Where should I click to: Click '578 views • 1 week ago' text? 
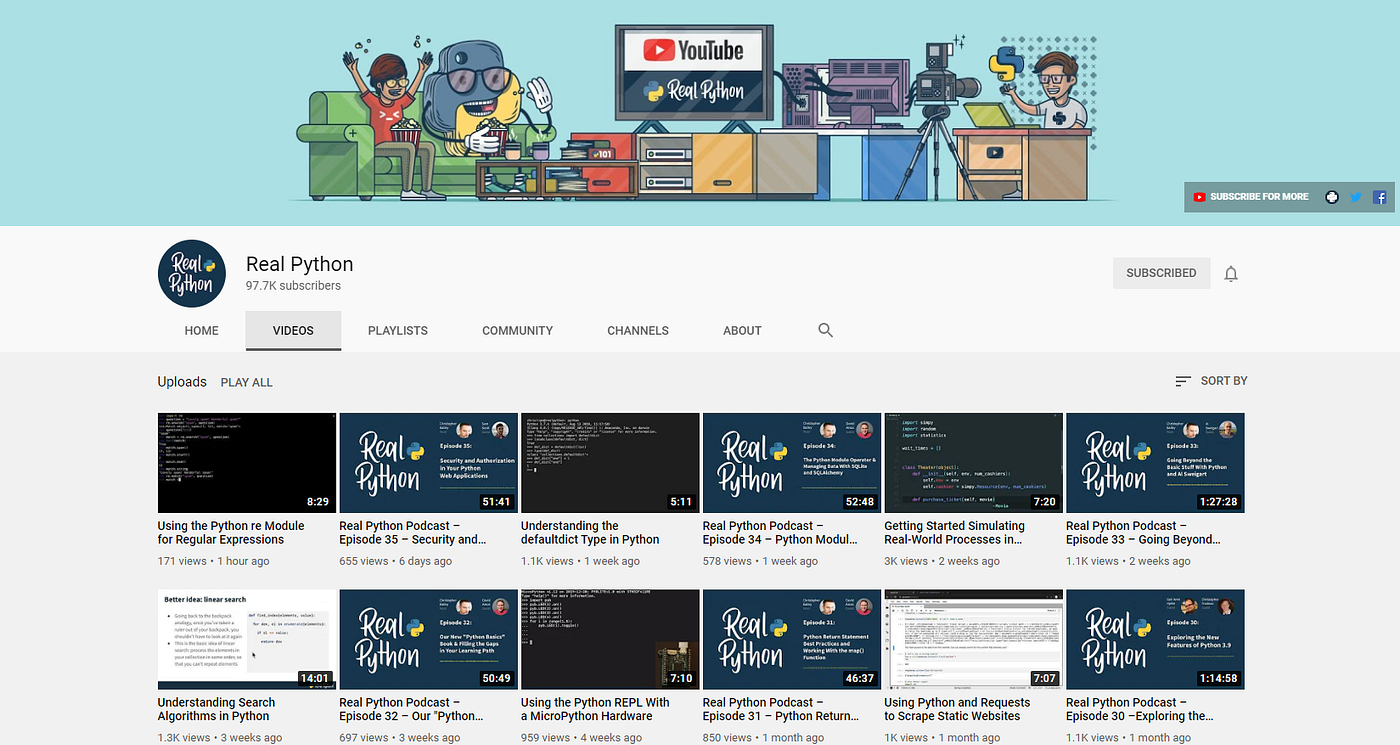(760, 561)
